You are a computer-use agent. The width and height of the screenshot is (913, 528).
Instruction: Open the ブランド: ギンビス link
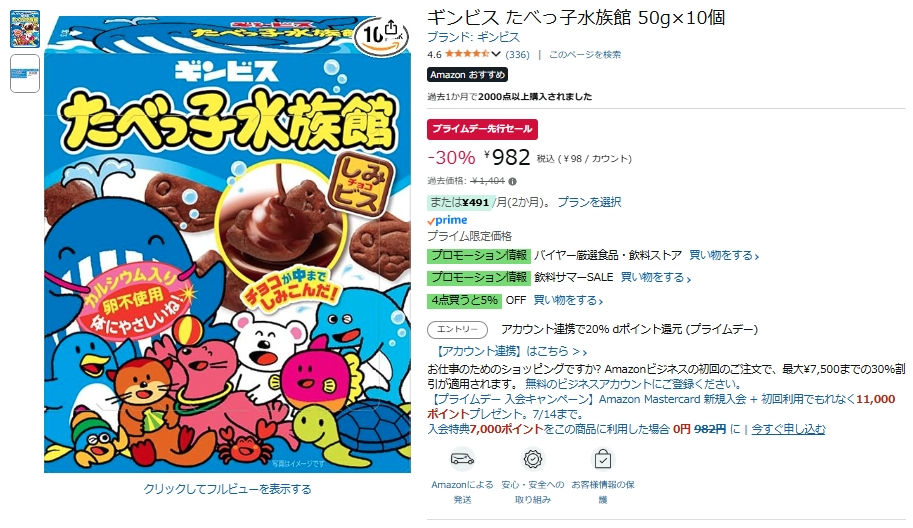473,37
